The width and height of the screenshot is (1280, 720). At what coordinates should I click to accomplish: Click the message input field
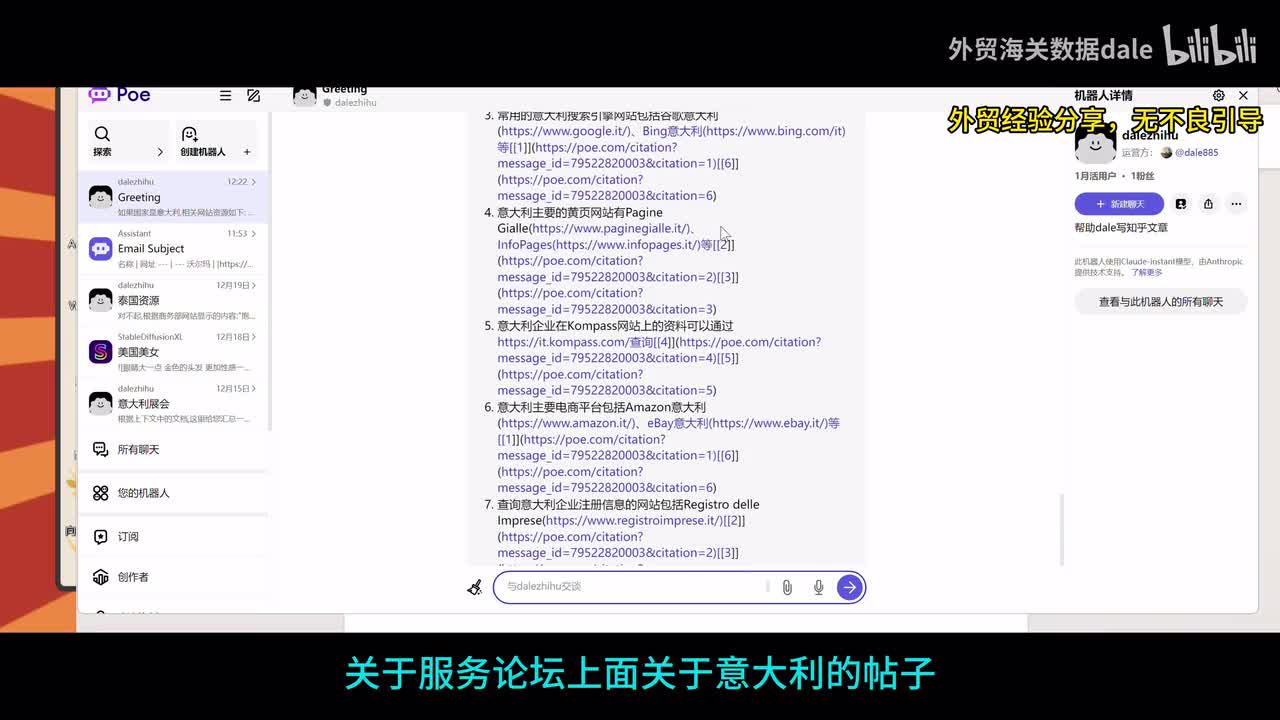(632, 587)
